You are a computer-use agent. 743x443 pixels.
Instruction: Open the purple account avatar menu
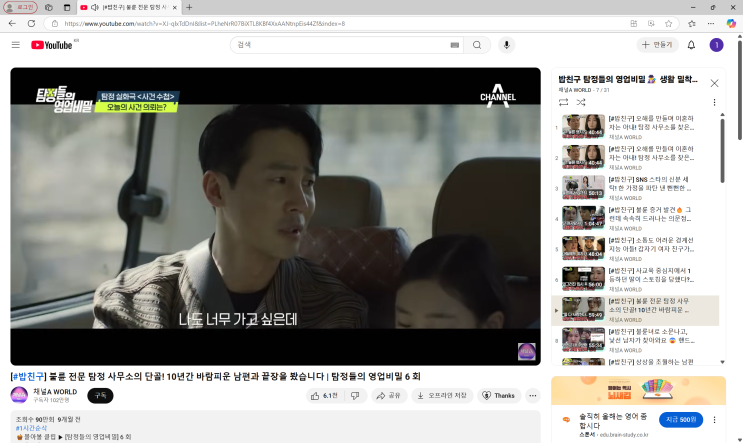(716, 45)
